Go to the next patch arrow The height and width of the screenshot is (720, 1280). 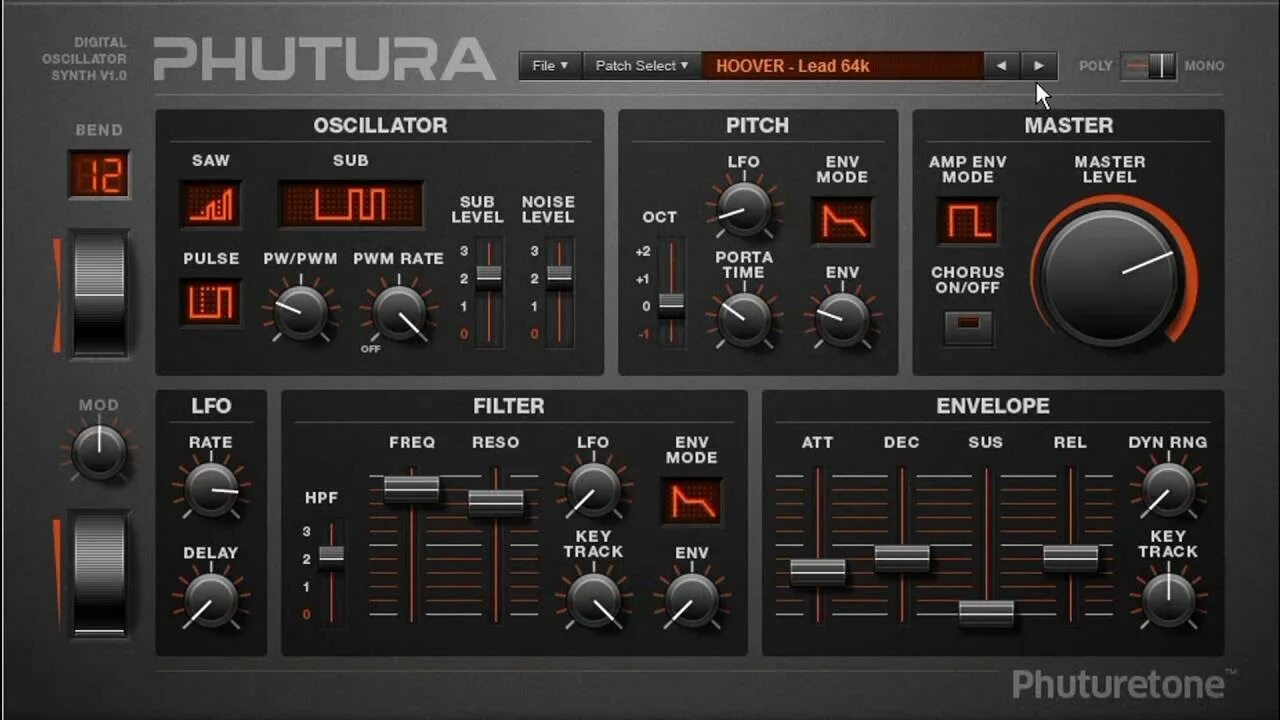[x=1039, y=66]
